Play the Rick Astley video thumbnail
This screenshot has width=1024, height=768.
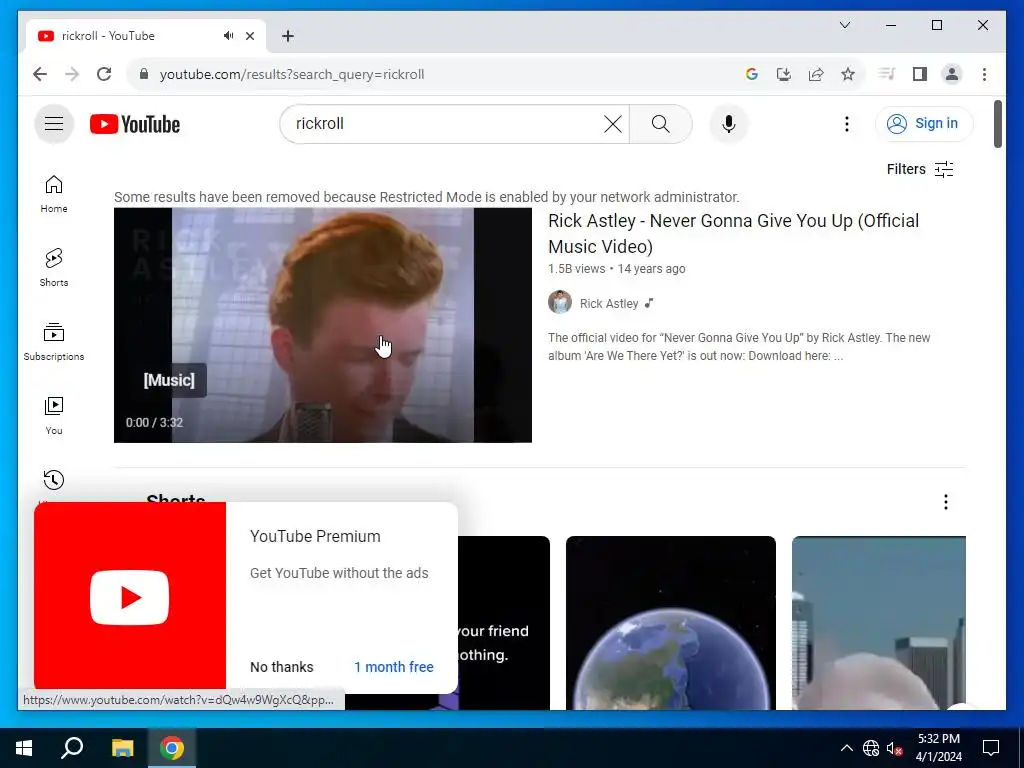(323, 325)
